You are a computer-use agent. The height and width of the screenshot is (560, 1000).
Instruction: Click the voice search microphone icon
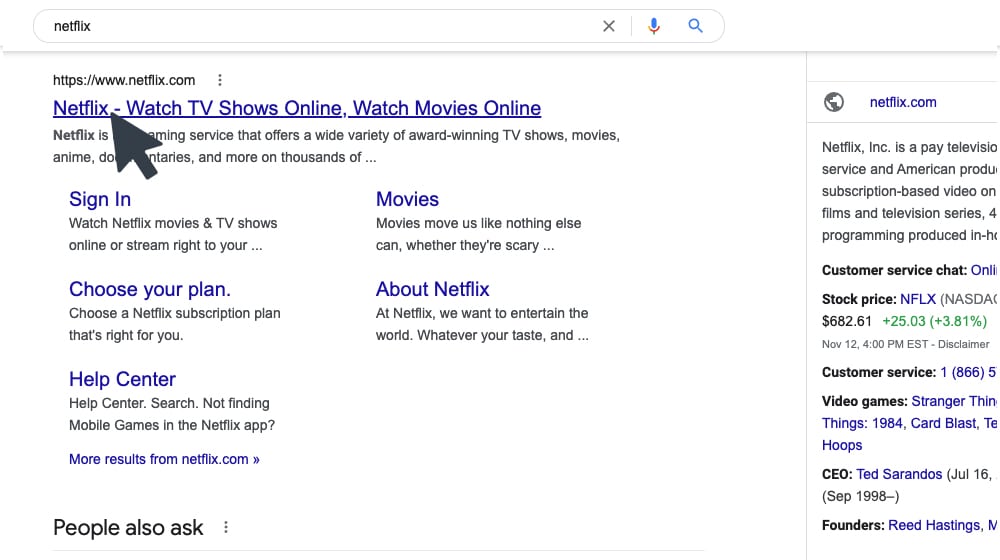pyautogui.click(x=654, y=26)
